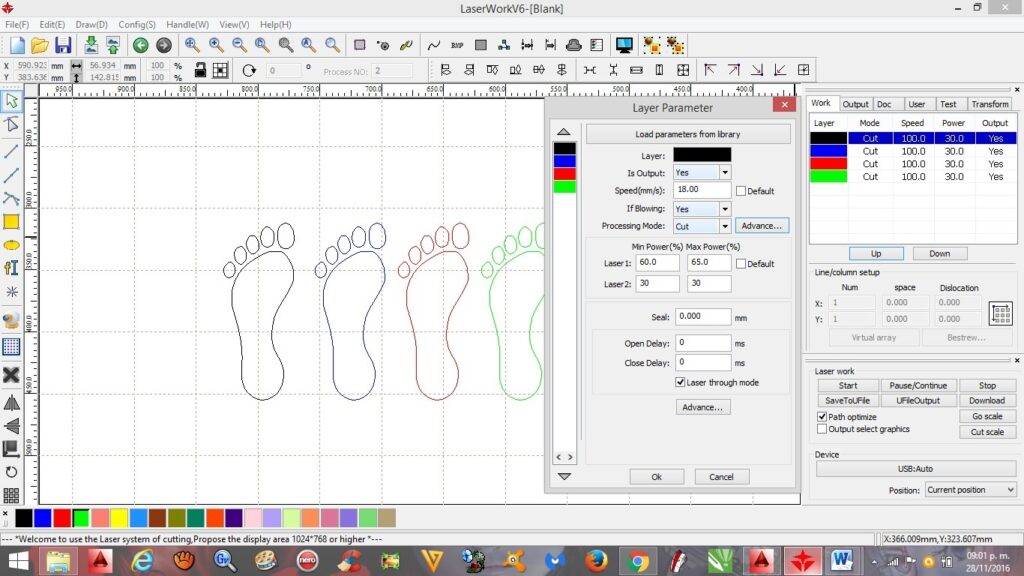Open the Handle(W) menu

(188, 24)
